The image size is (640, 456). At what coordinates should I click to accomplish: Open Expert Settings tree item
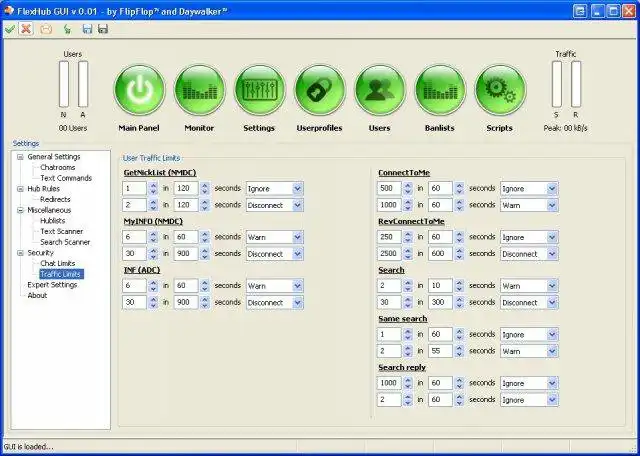click(x=52, y=285)
